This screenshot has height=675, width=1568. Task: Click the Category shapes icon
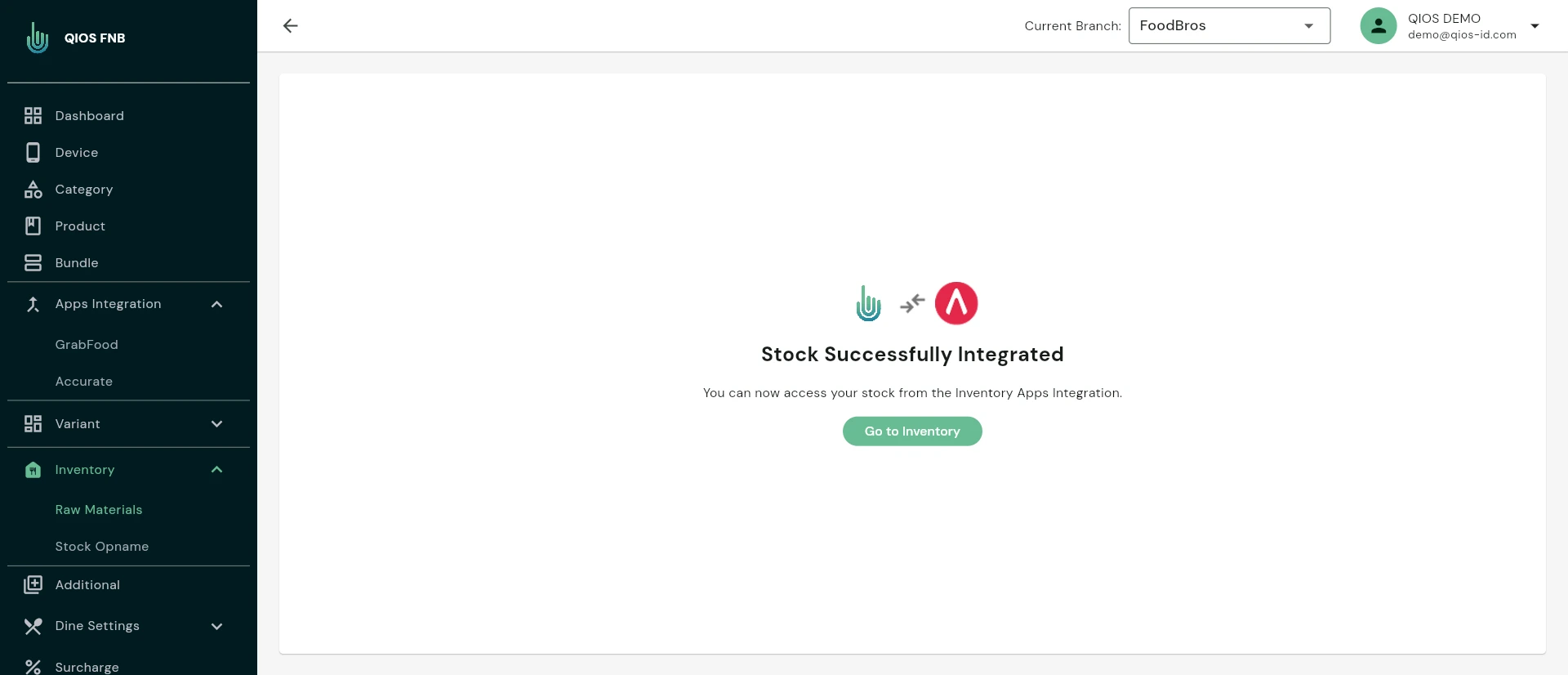coord(33,190)
